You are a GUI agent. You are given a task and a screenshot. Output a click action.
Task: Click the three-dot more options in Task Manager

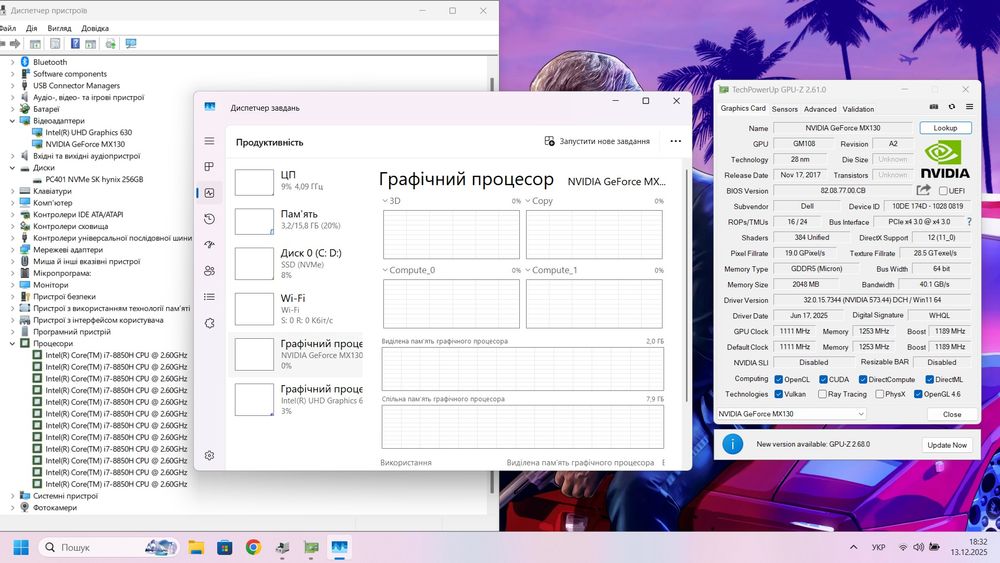(675, 141)
